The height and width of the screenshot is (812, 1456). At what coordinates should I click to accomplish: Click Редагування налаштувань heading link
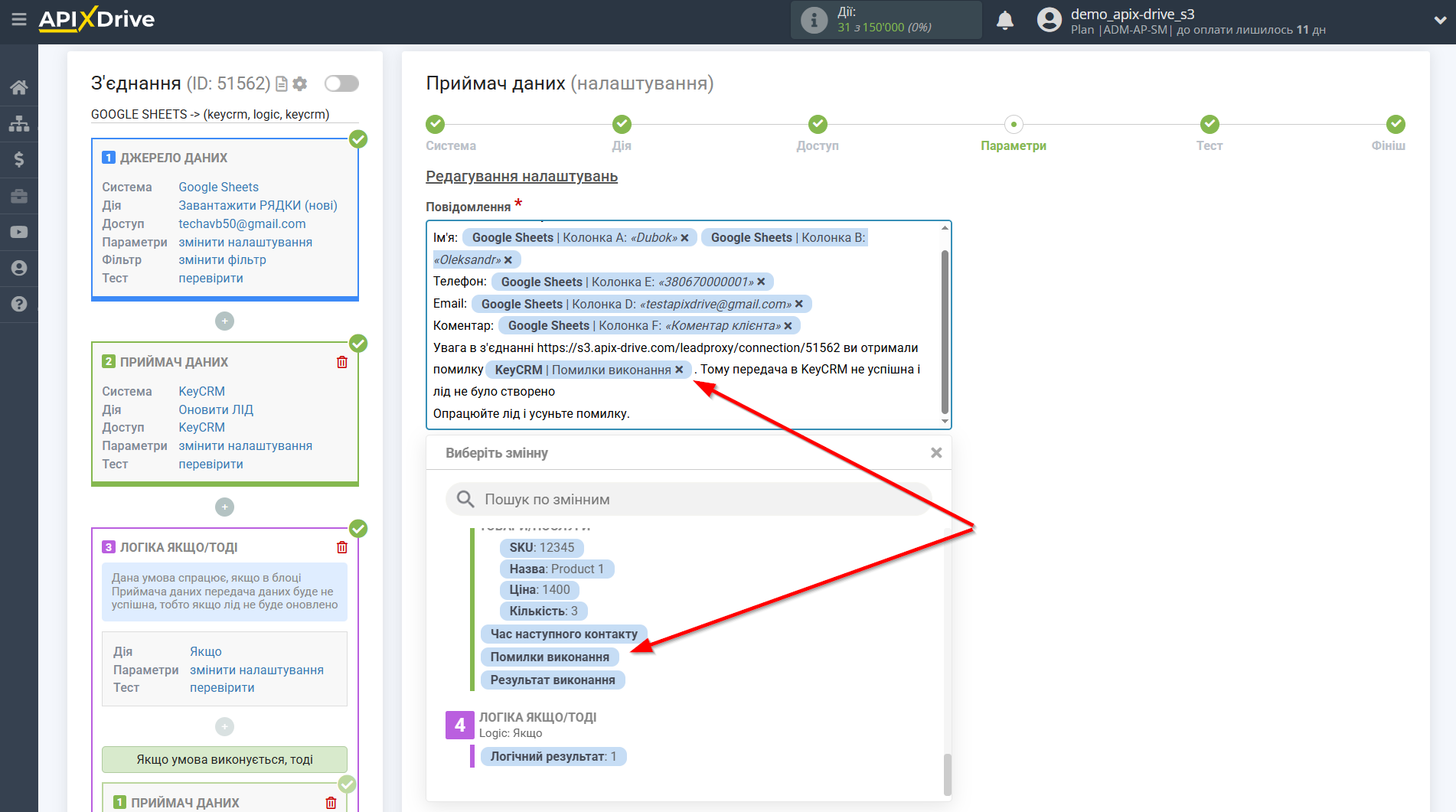coord(521,177)
